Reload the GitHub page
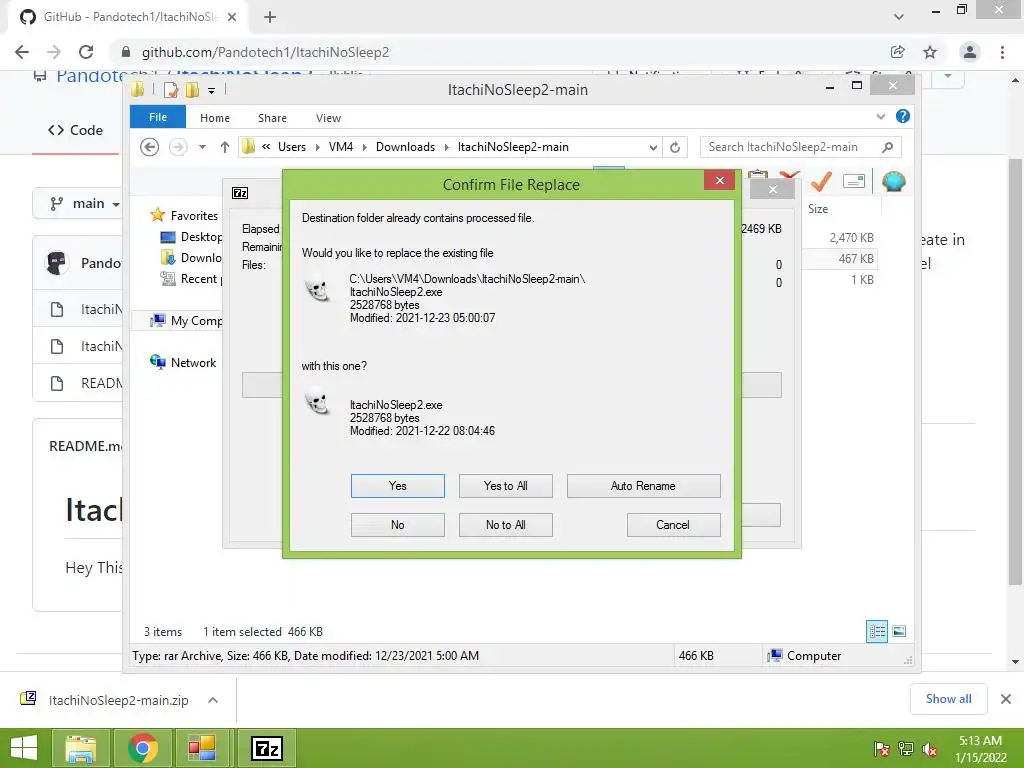Image resolution: width=1024 pixels, height=768 pixels. (86, 52)
